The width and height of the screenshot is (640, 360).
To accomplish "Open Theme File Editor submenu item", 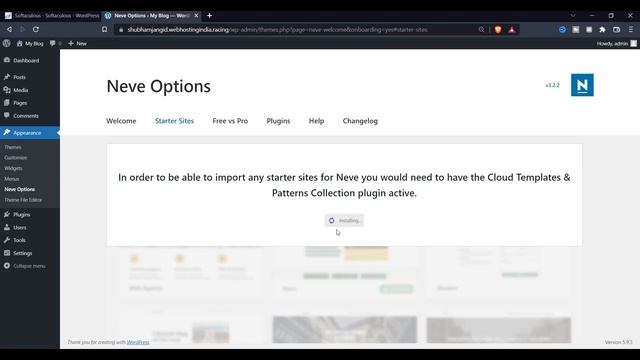I will tap(23, 200).
